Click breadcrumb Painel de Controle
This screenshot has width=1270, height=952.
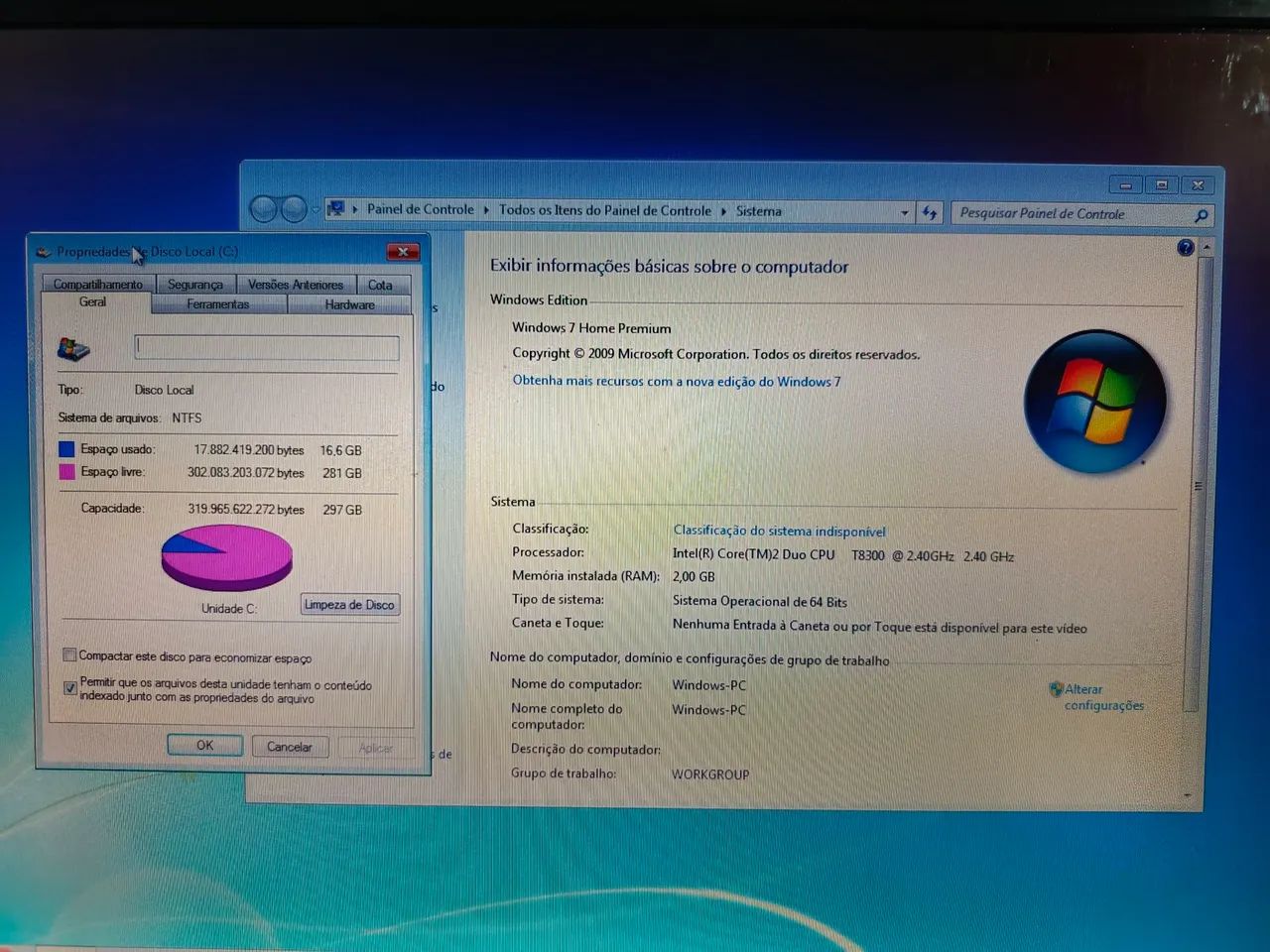[x=421, y=209]
